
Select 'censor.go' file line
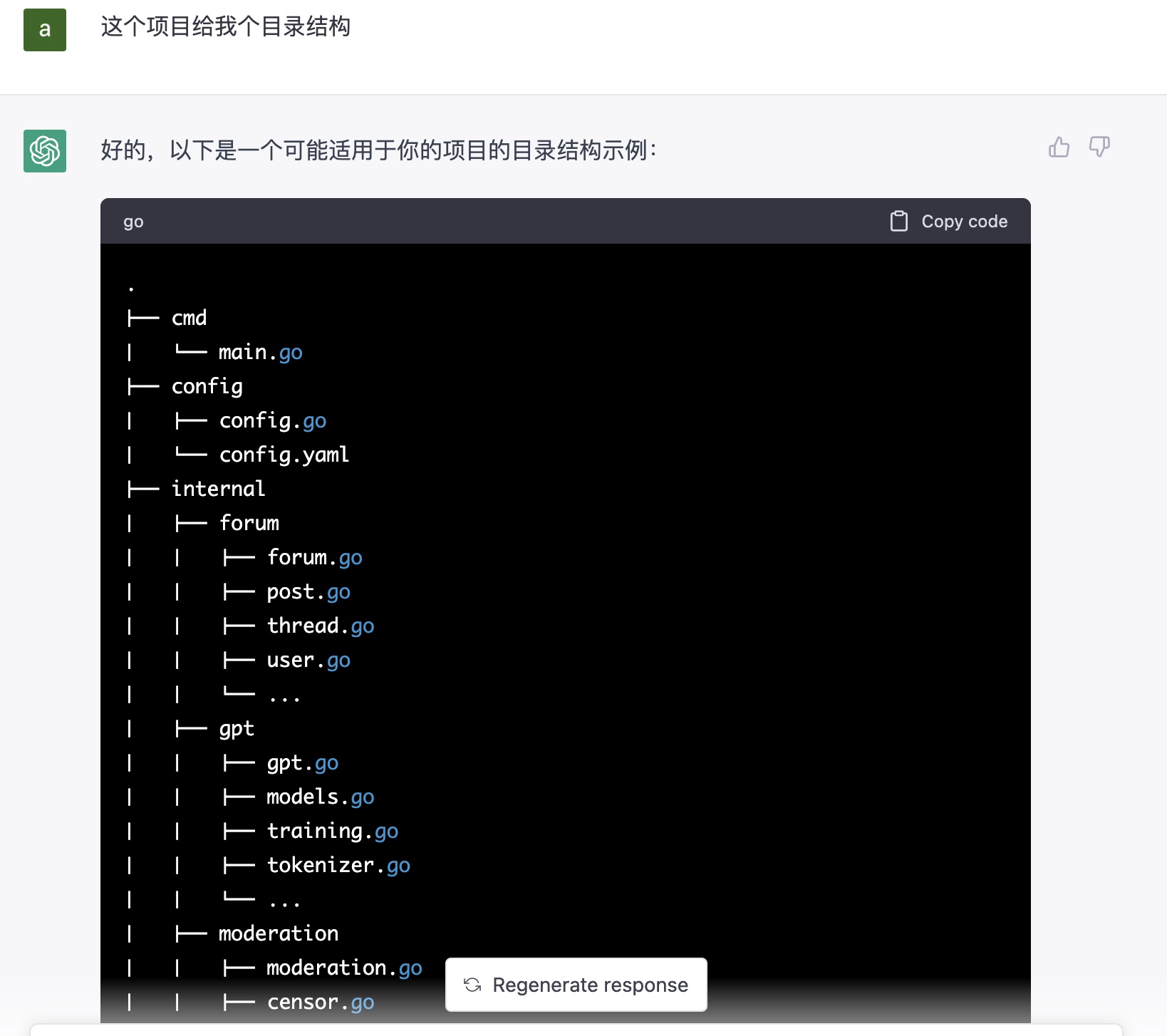(x=320, y=1002)
